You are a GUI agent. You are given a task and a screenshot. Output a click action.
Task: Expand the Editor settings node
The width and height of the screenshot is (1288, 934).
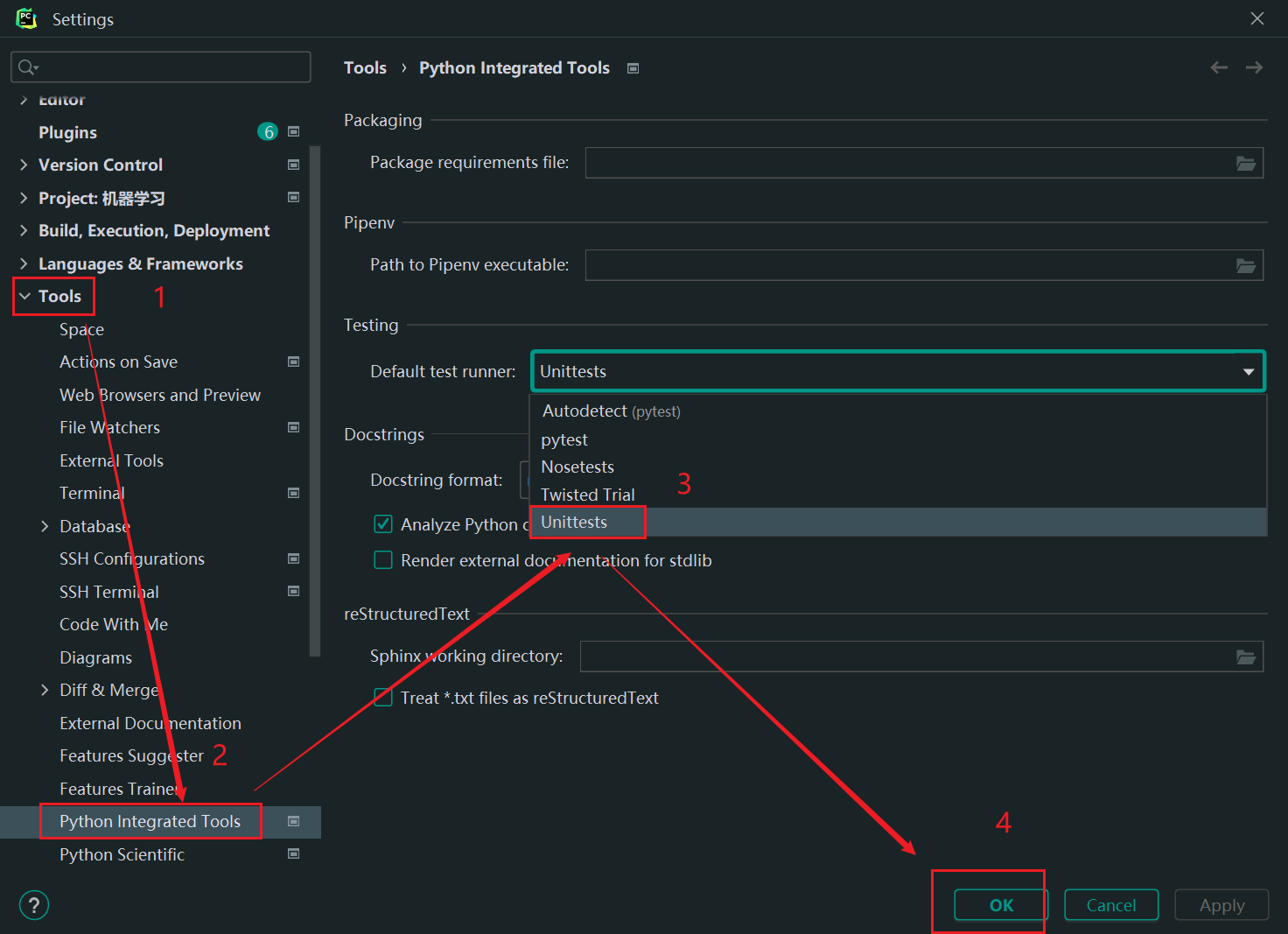(24, 100)
